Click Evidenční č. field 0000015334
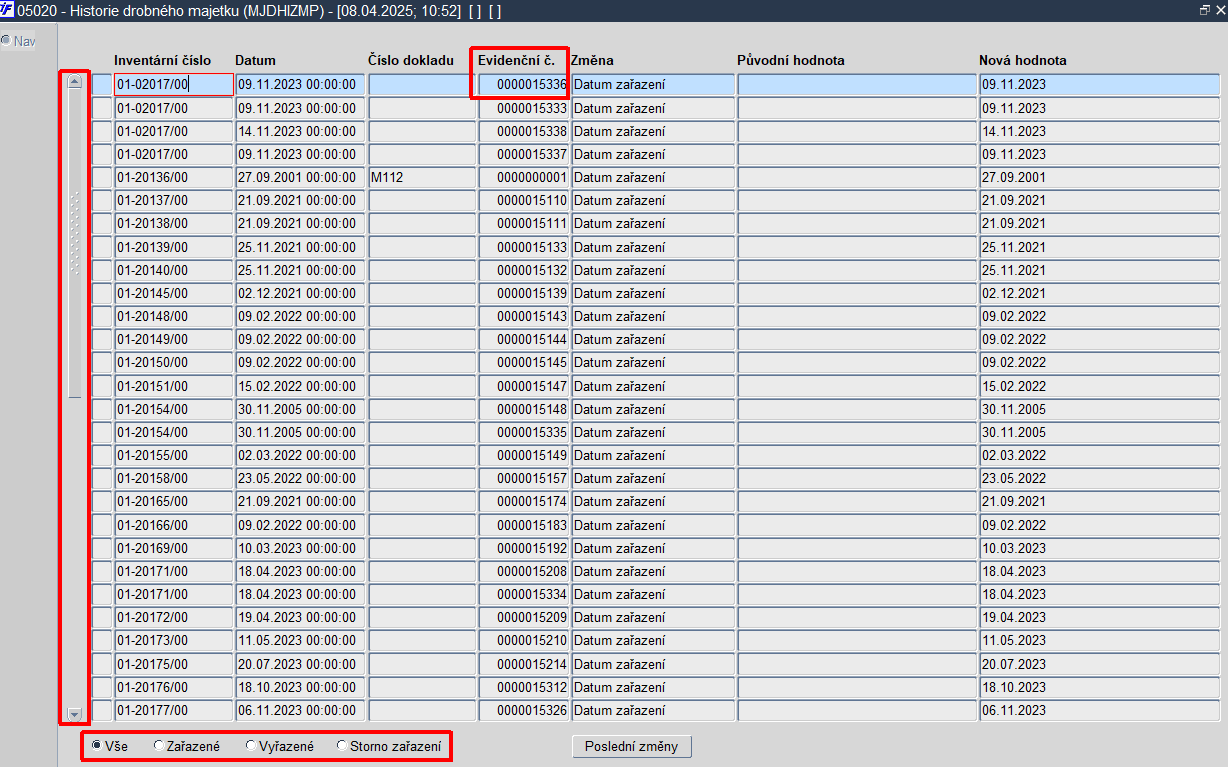This screenshot has width=1228, height=767. [x=523, y=594]
